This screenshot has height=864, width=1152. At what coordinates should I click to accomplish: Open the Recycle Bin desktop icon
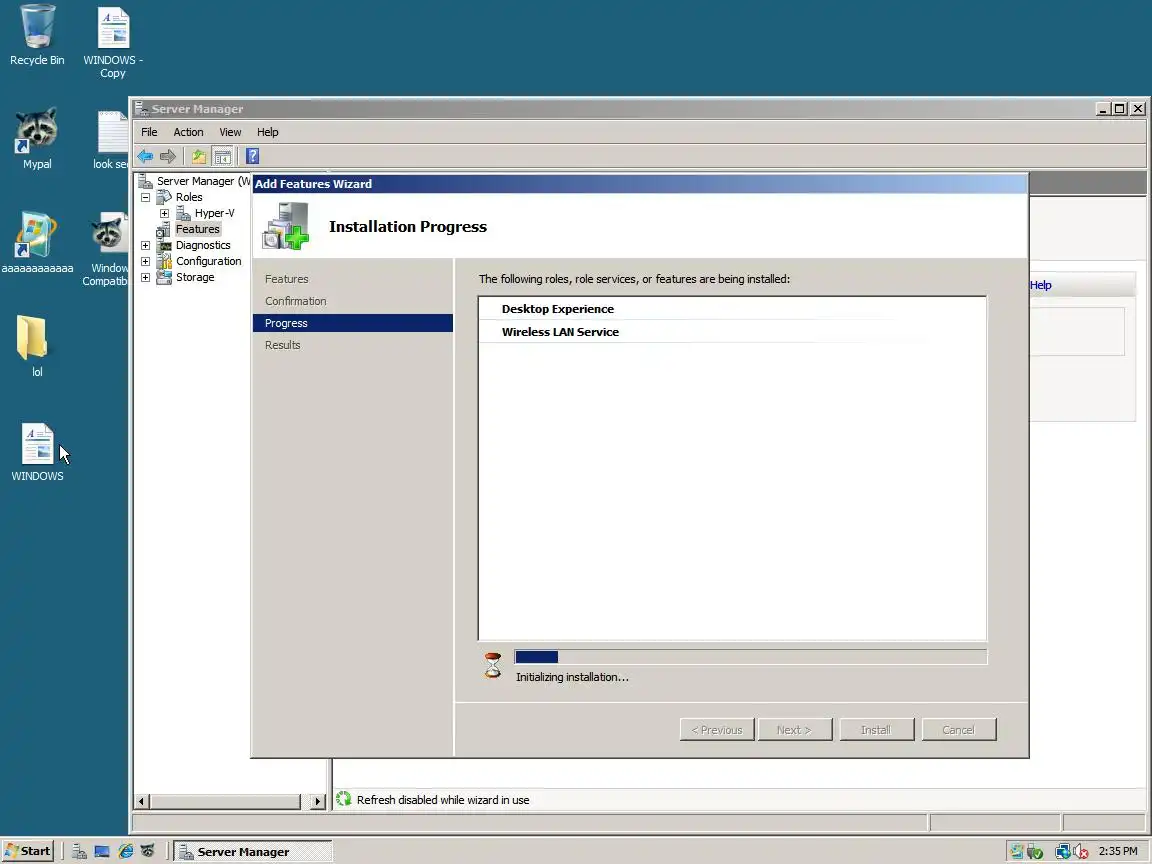37,35
